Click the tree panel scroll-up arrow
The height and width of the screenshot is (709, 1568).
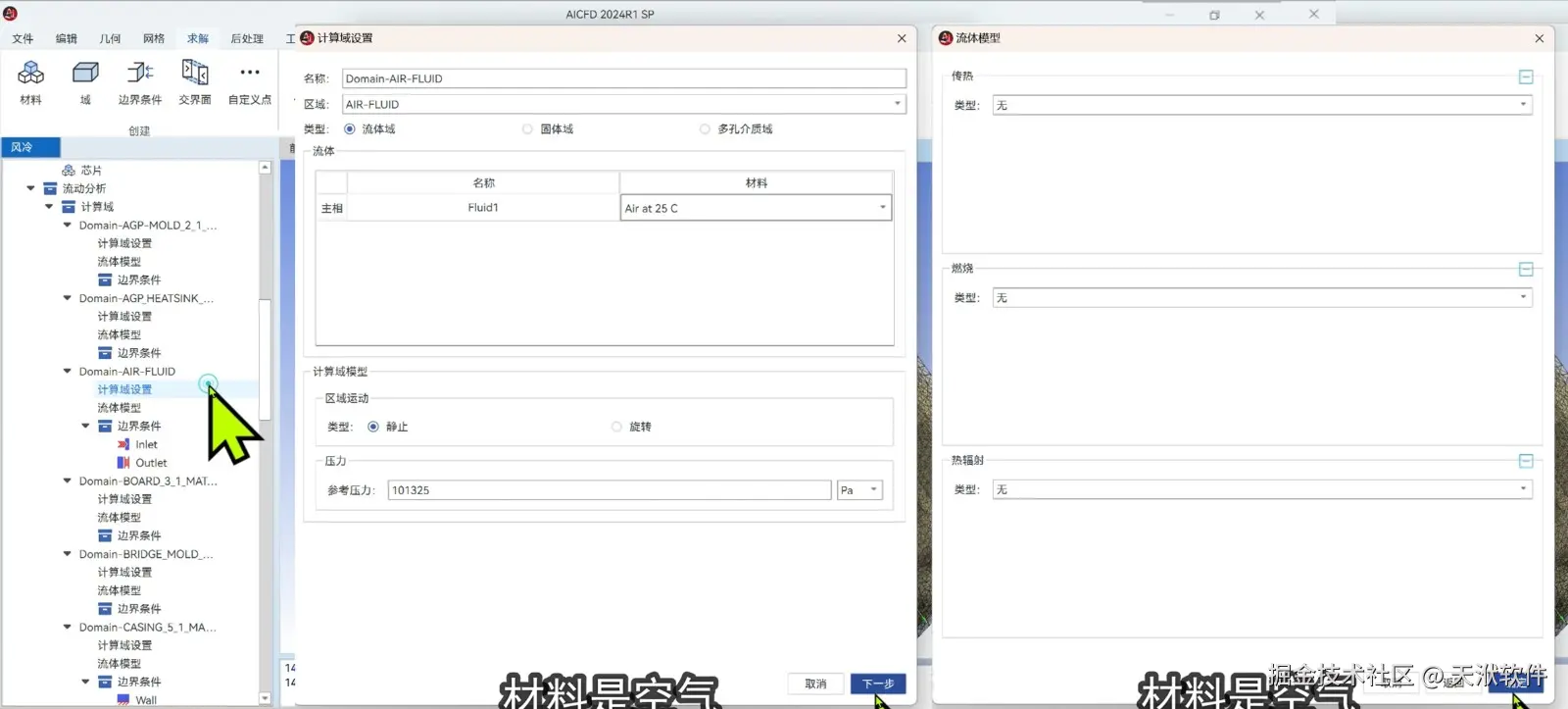point(265,169)
